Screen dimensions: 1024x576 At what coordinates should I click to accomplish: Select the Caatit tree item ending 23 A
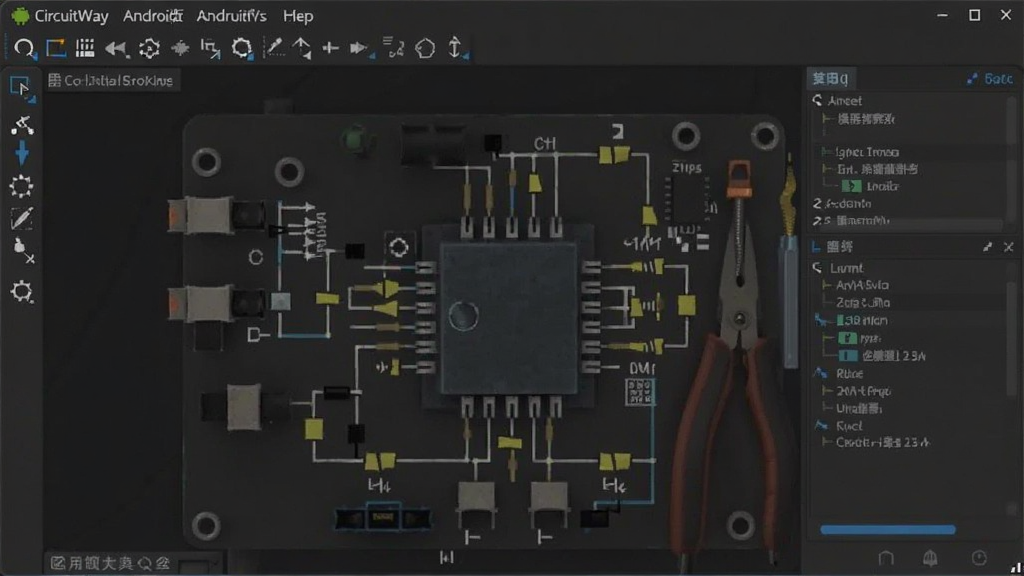882,443
